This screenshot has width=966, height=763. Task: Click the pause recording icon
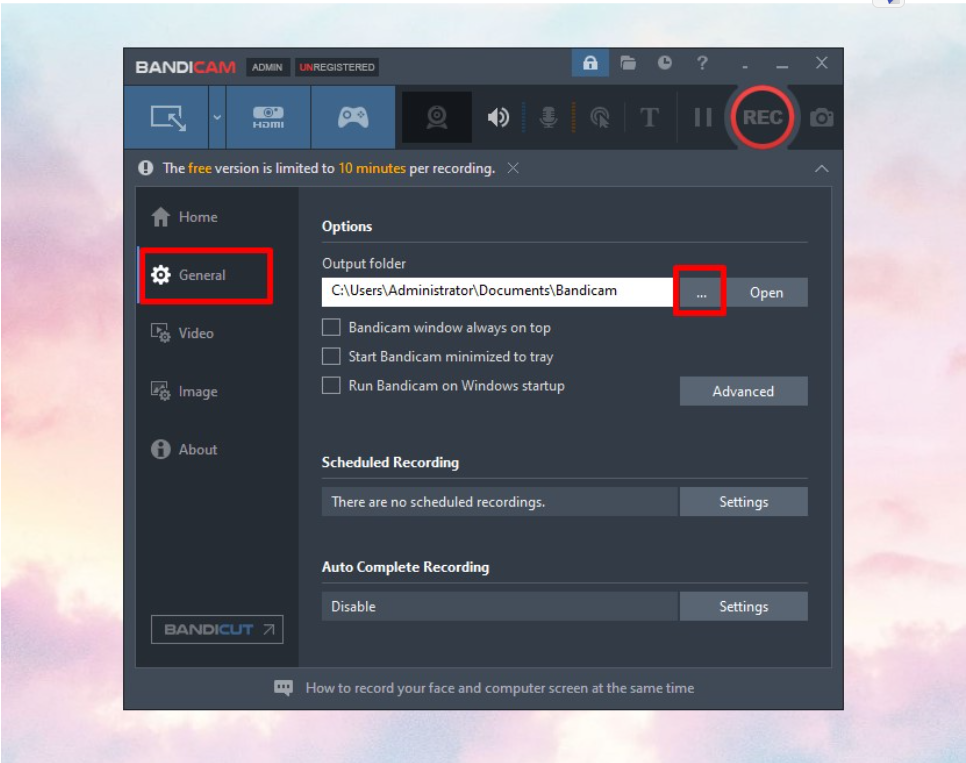(702, 117)
